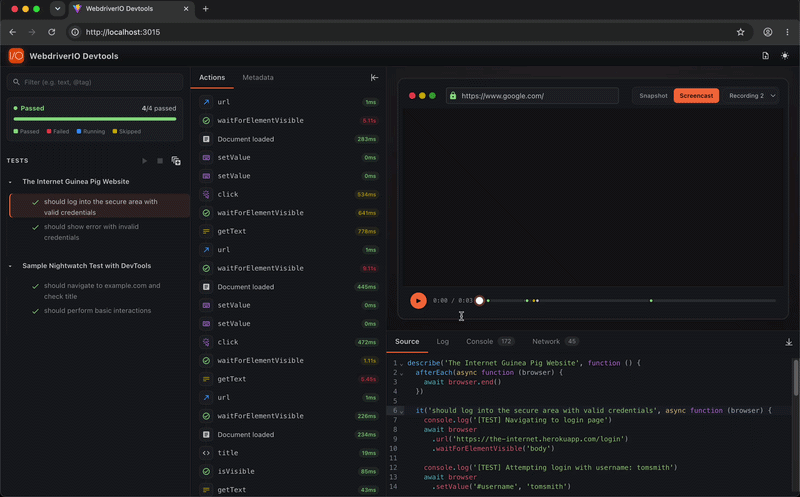The height and width of the screenshot is (497, 800).
Task: Select the isVisible action row
Action: coord(288,471)
